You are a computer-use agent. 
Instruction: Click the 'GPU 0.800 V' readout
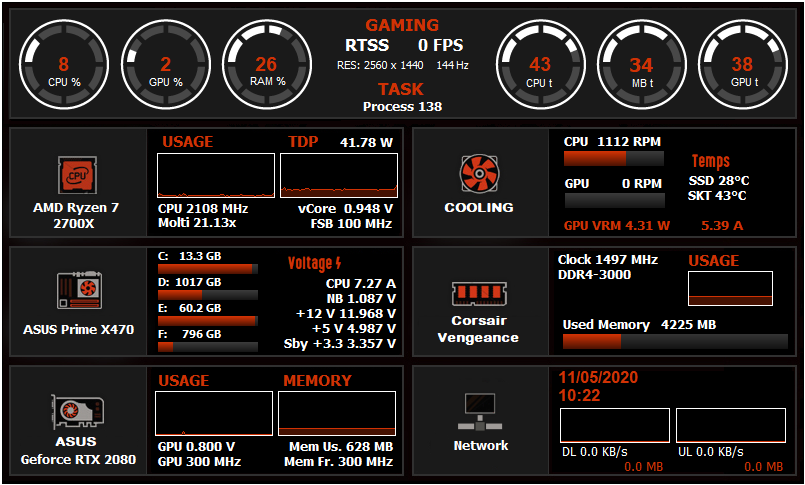[197, 447]
